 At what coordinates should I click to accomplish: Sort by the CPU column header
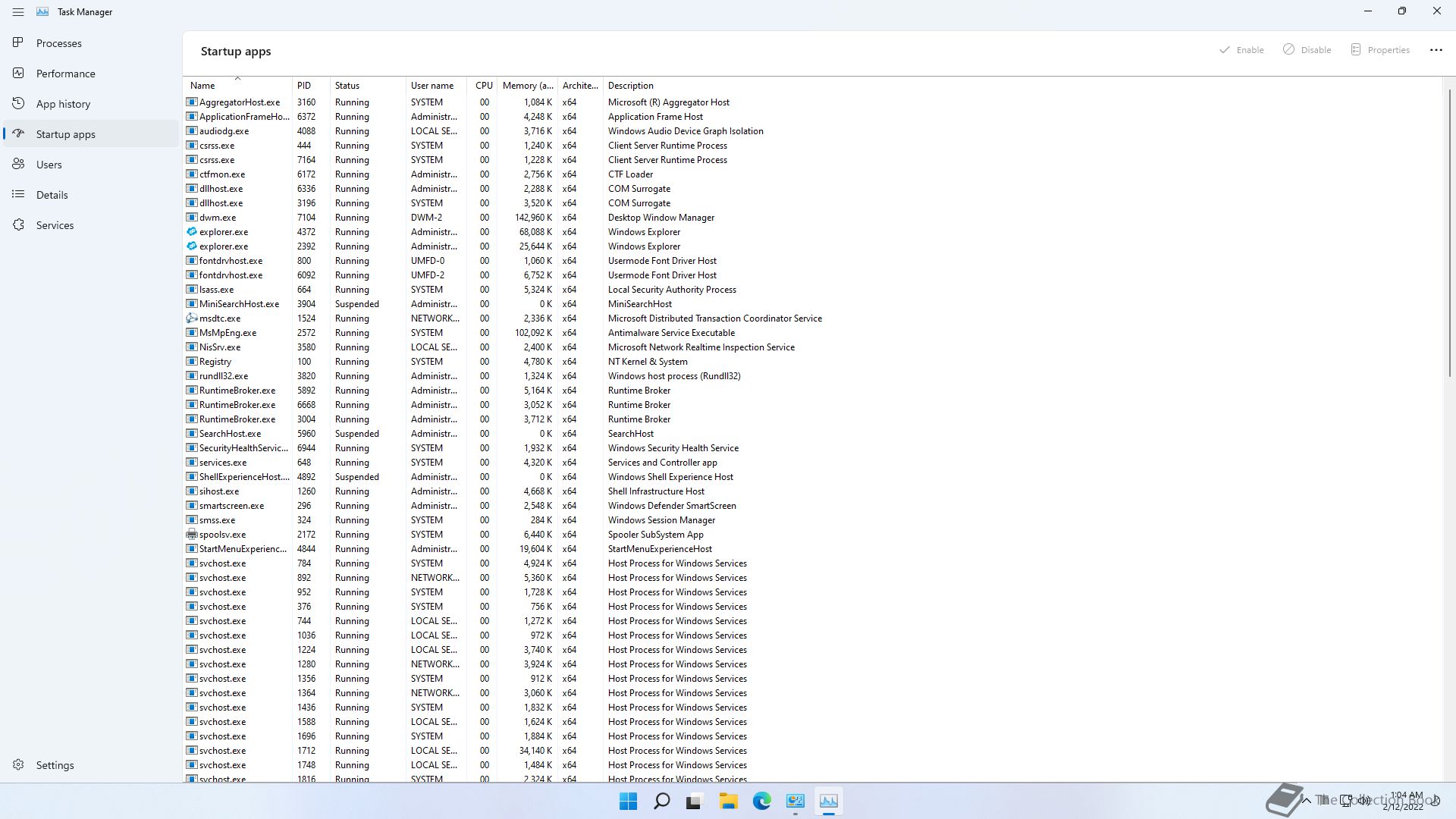[482, 86]
